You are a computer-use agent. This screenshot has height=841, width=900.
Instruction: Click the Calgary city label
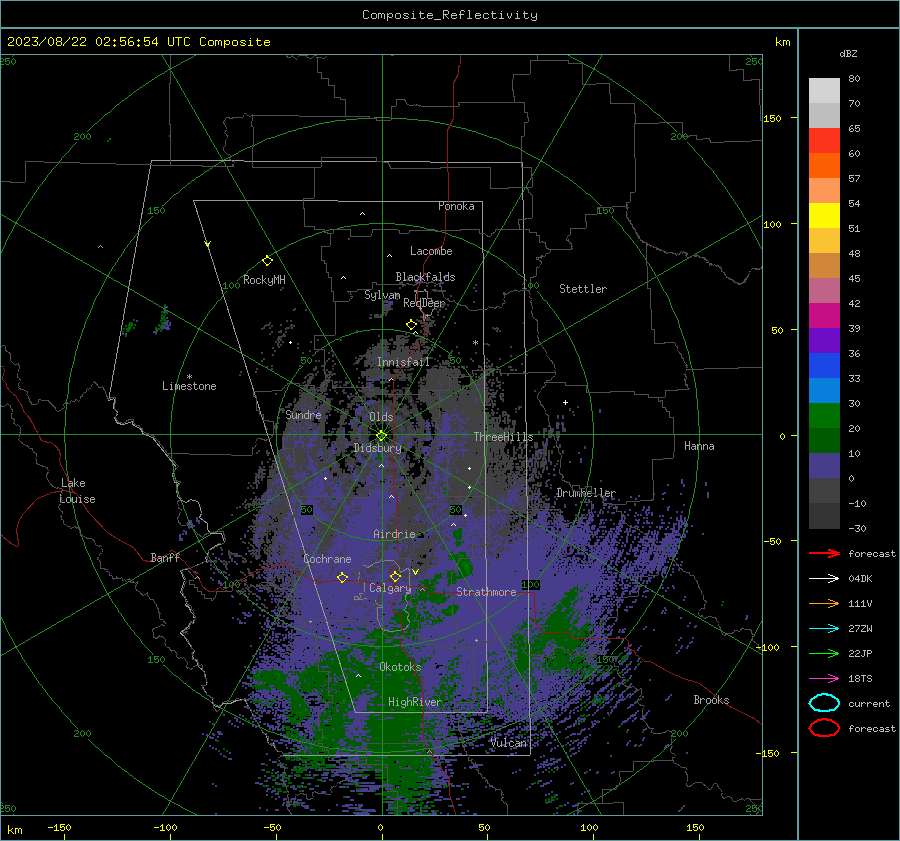390,588
